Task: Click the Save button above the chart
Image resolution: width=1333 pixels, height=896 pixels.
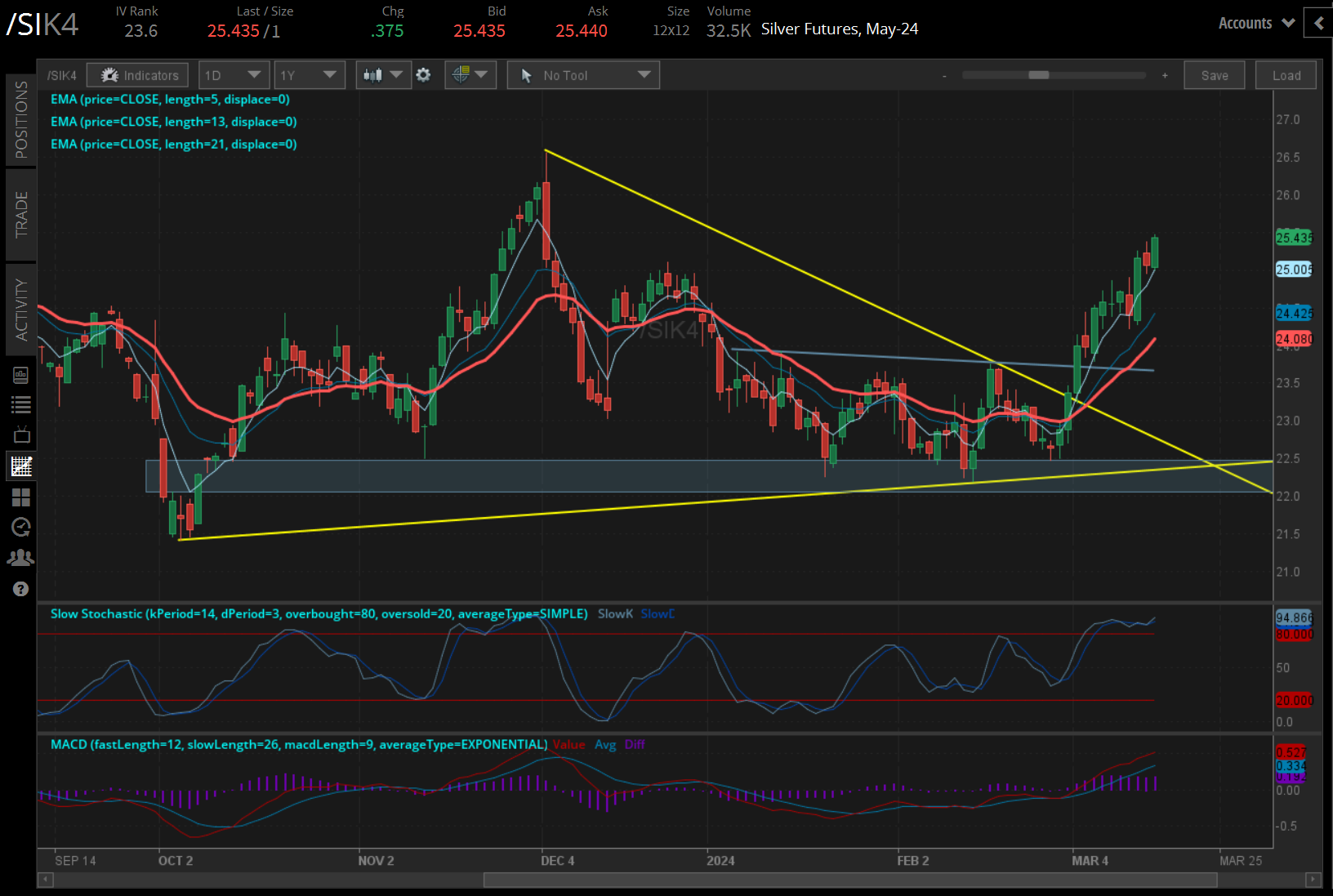Action: (1214, 75)
